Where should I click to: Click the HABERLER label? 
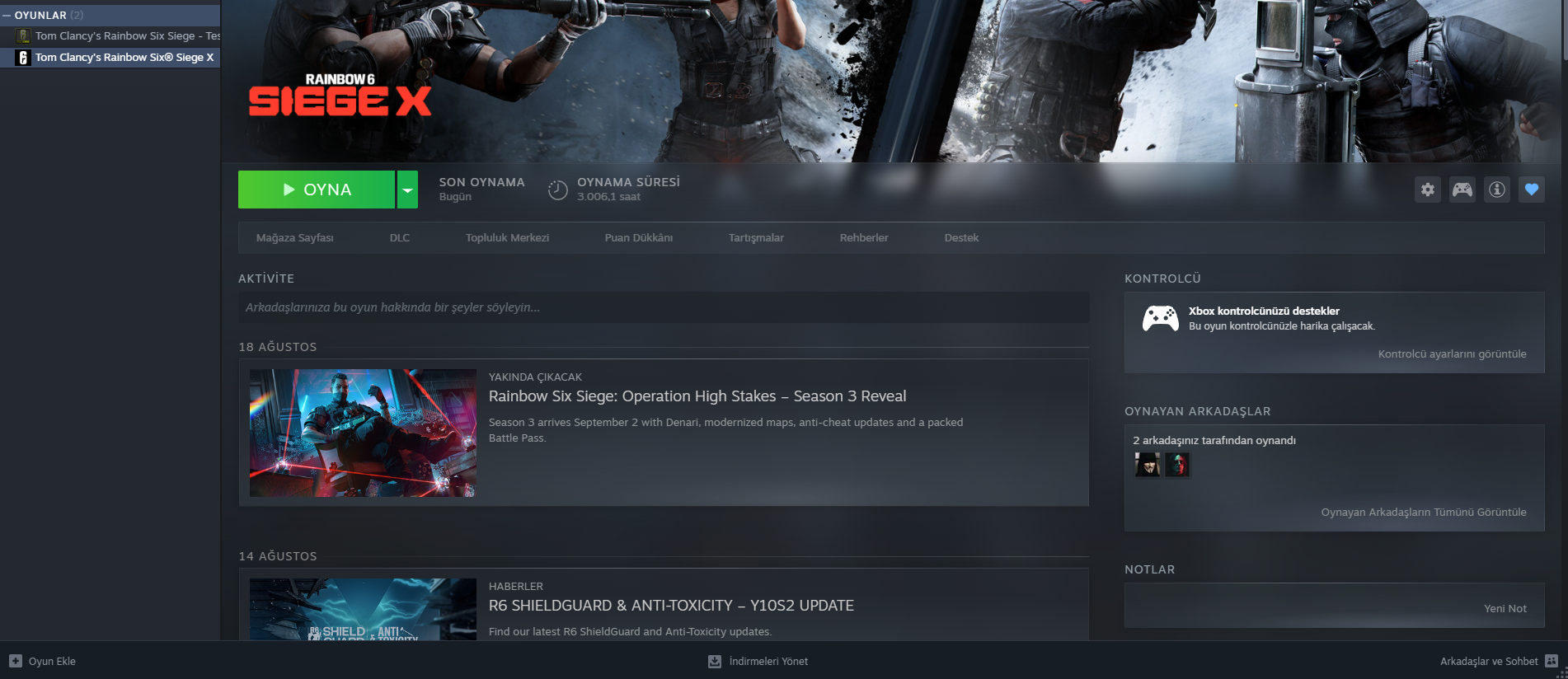[516, 586]
